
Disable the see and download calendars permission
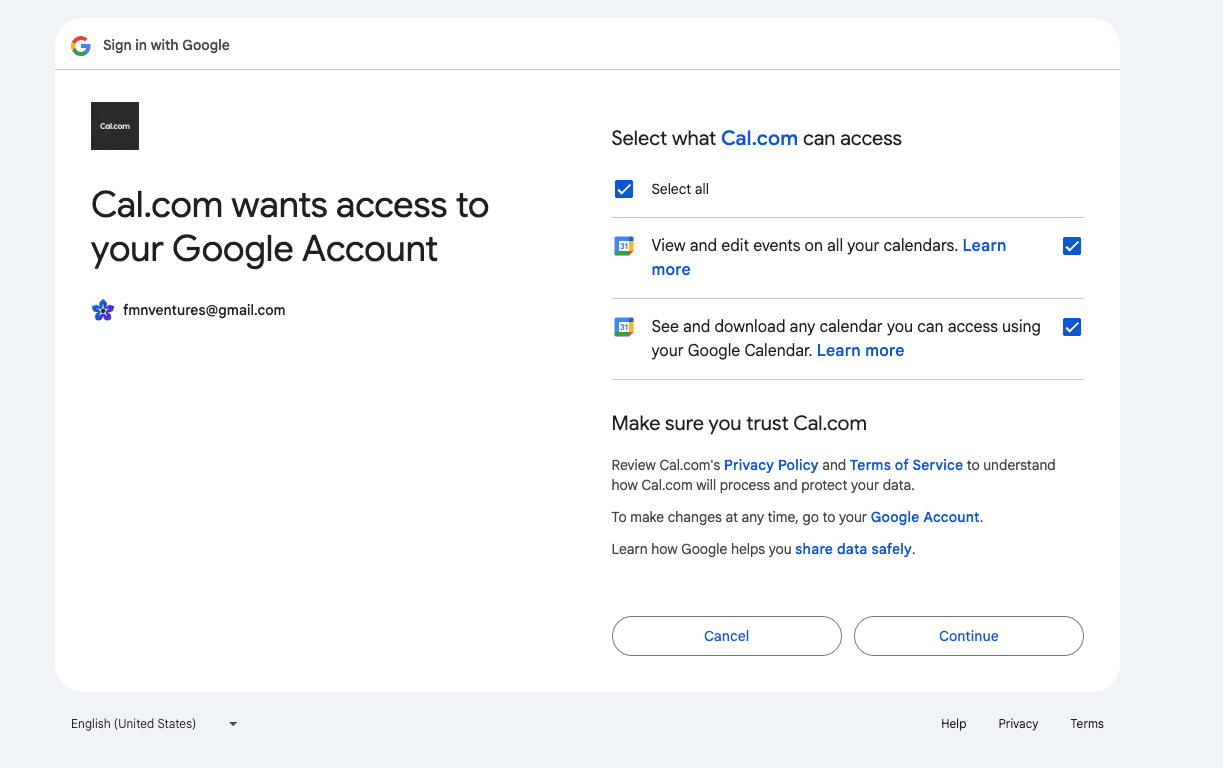tap(1071, 327)
